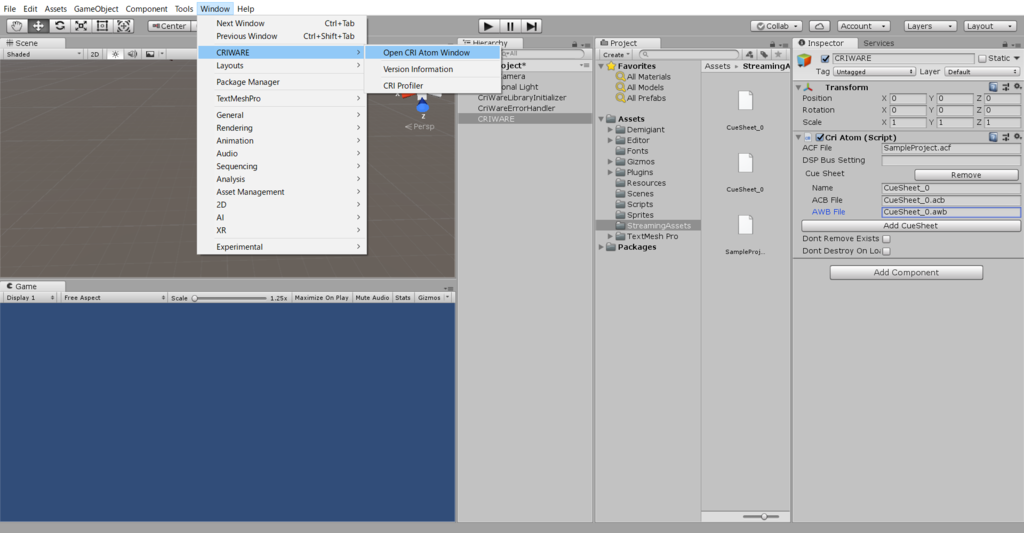The width and height of the screenshot is (1024, 533).
Task: Open the Help menu
Action: (x=246, y=8)
